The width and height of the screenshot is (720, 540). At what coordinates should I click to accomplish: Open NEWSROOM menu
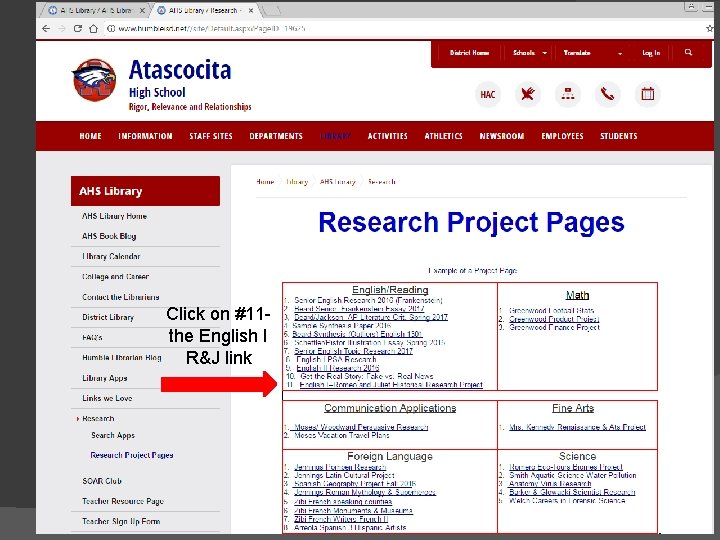[502, 136]
